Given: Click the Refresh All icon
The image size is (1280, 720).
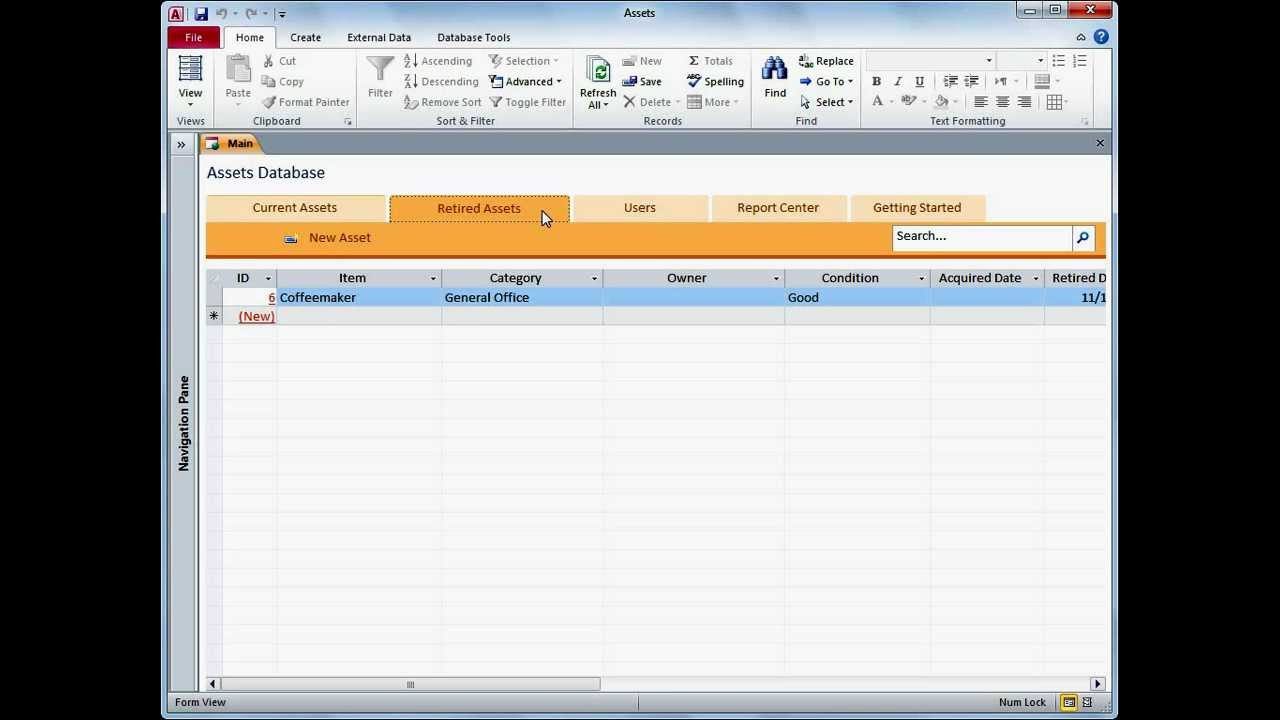Looking at the screenshot, I should pyautogui.click(x=598, y=71).
